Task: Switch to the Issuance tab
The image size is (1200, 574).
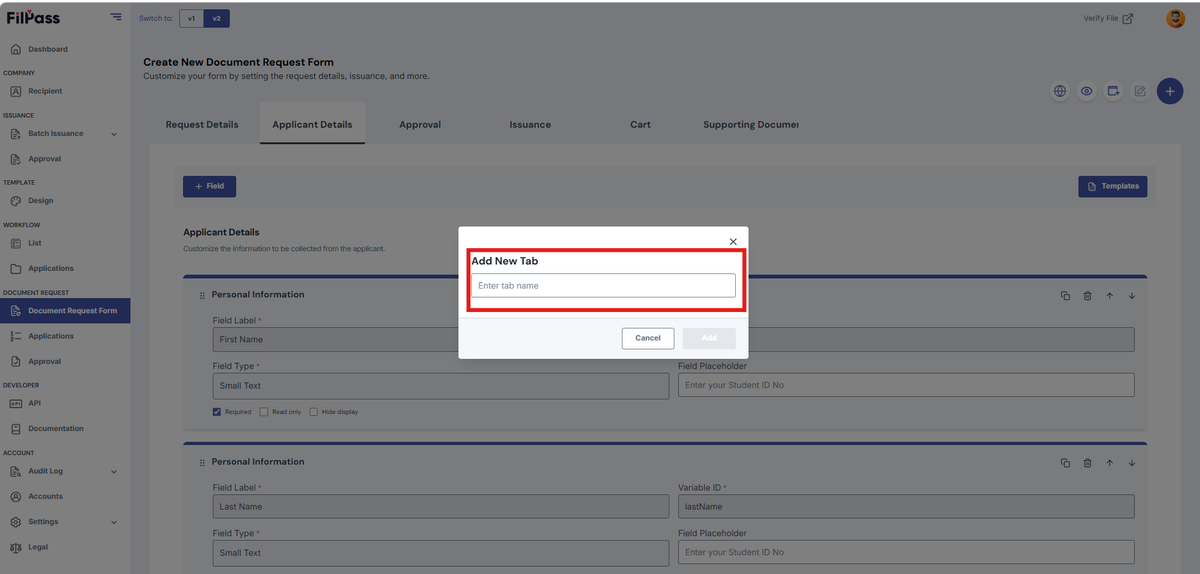Action: pyautogui.click(x=530, y=124)
